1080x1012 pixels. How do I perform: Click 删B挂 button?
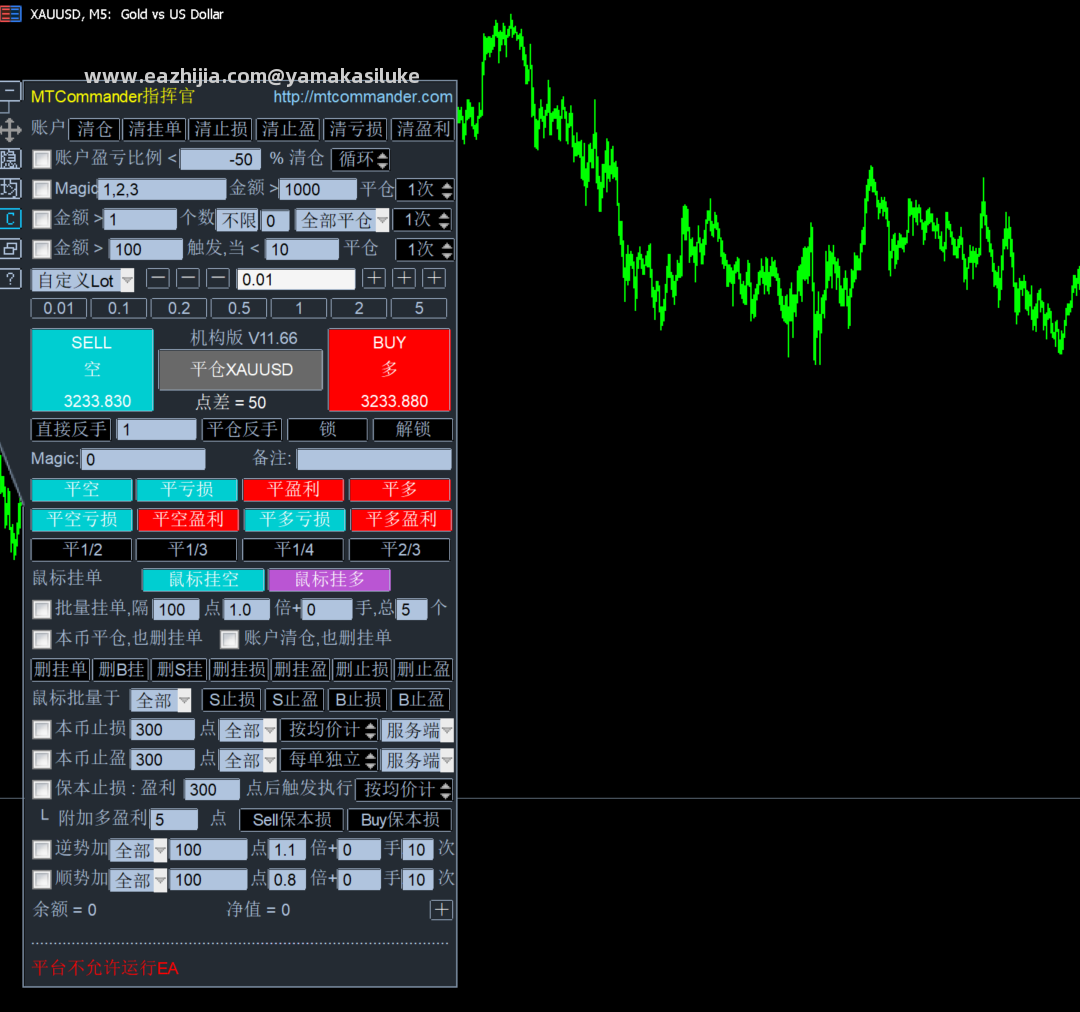tap(121, 669)
